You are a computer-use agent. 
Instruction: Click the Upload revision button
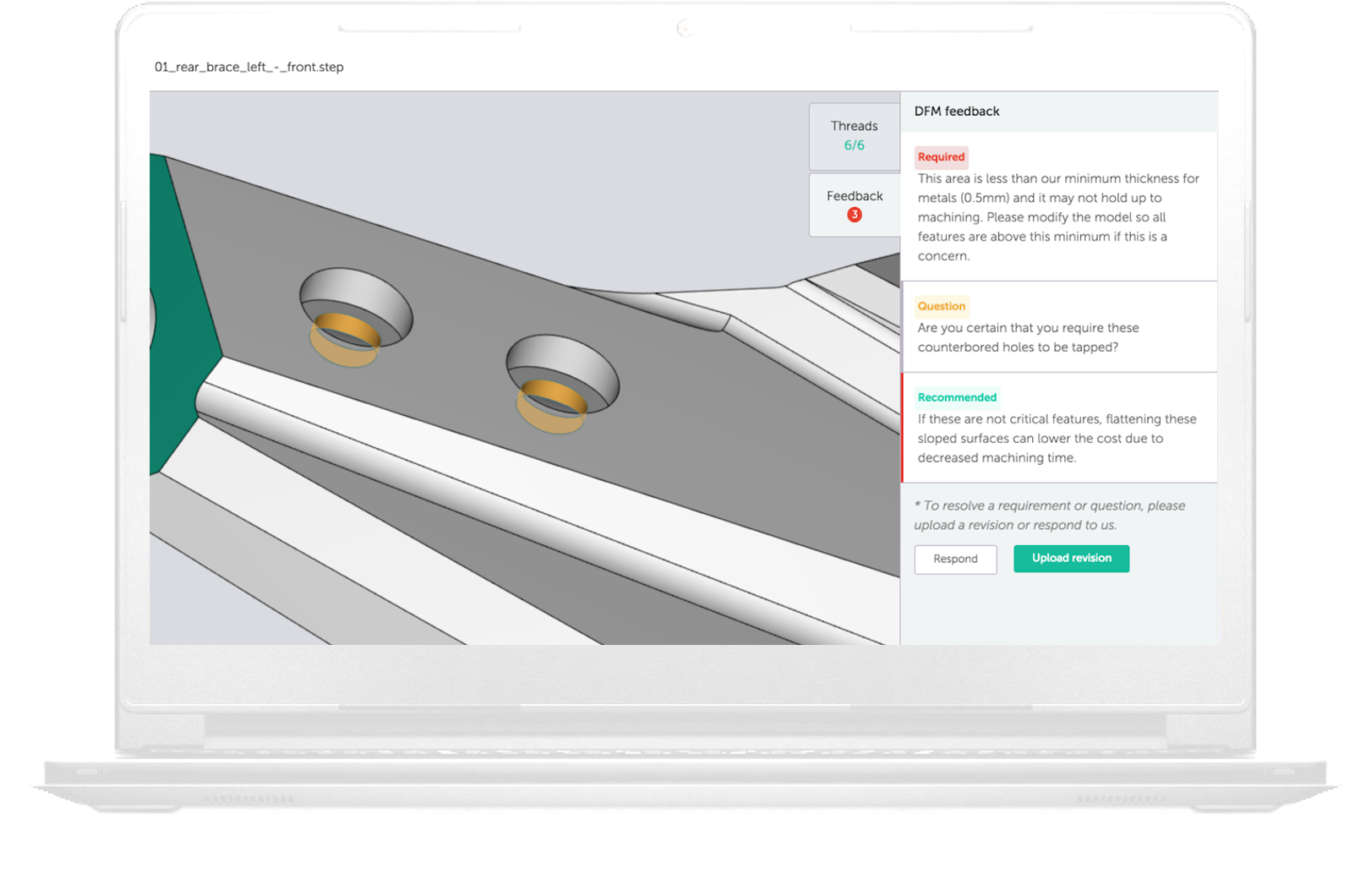tap(1071, 559)
